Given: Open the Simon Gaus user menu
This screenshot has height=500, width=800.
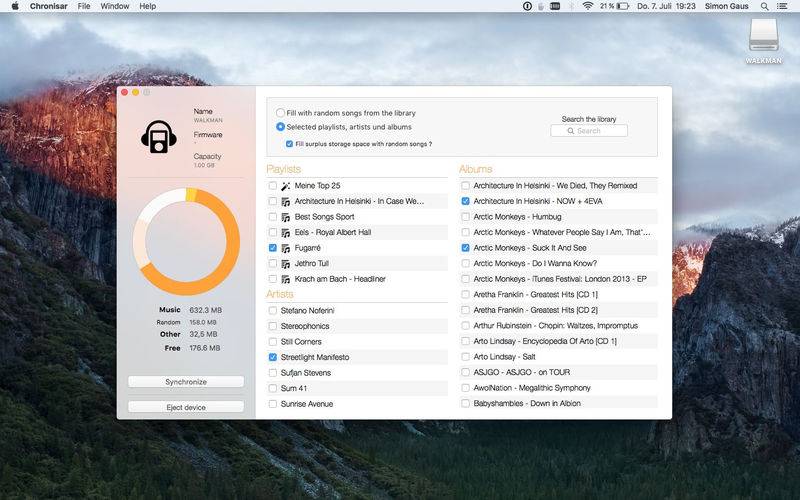Looking at the screenshot, I should coord(727,6).
